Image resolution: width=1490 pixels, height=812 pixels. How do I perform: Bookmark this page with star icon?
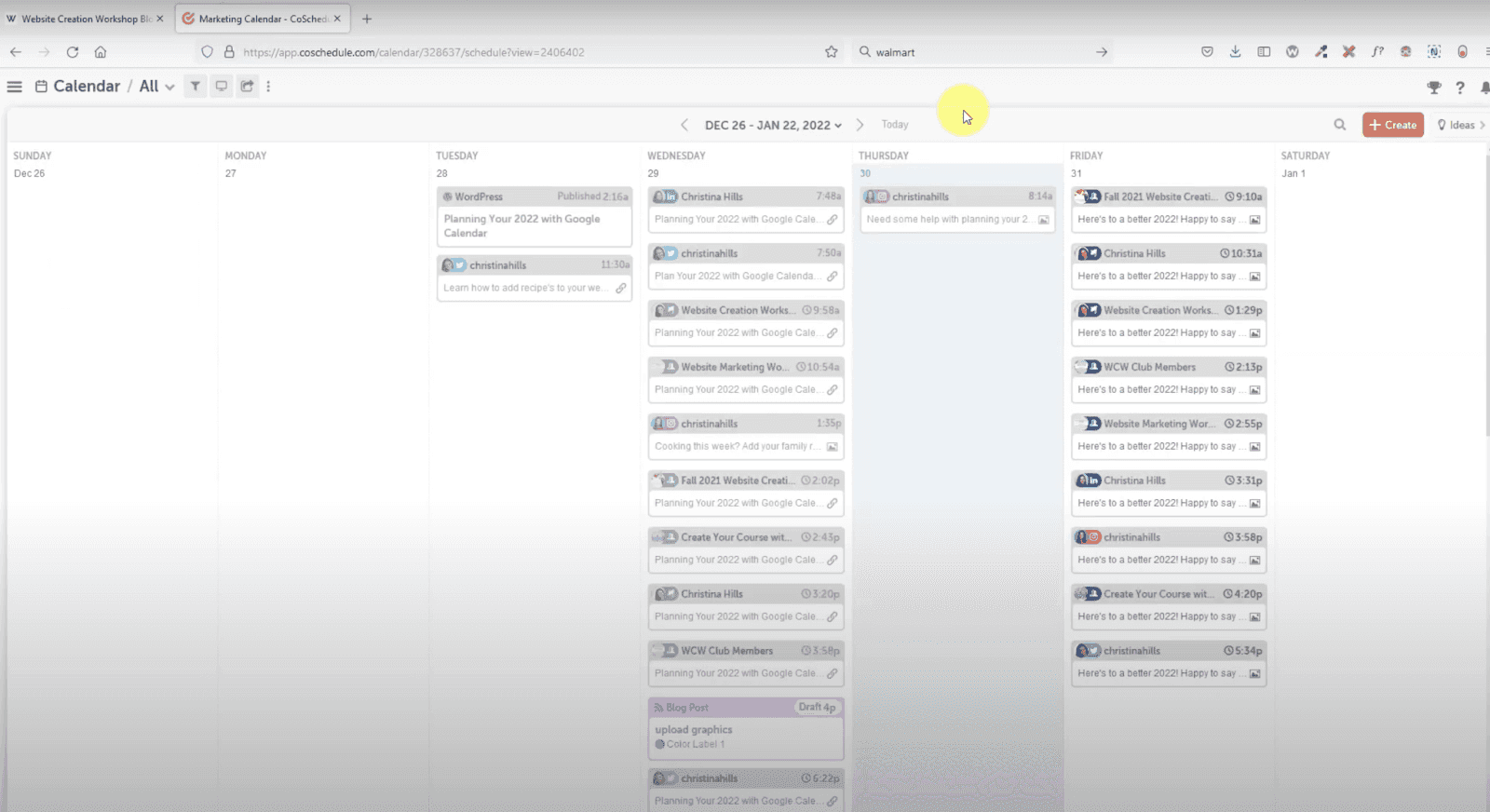click(832, 52)
